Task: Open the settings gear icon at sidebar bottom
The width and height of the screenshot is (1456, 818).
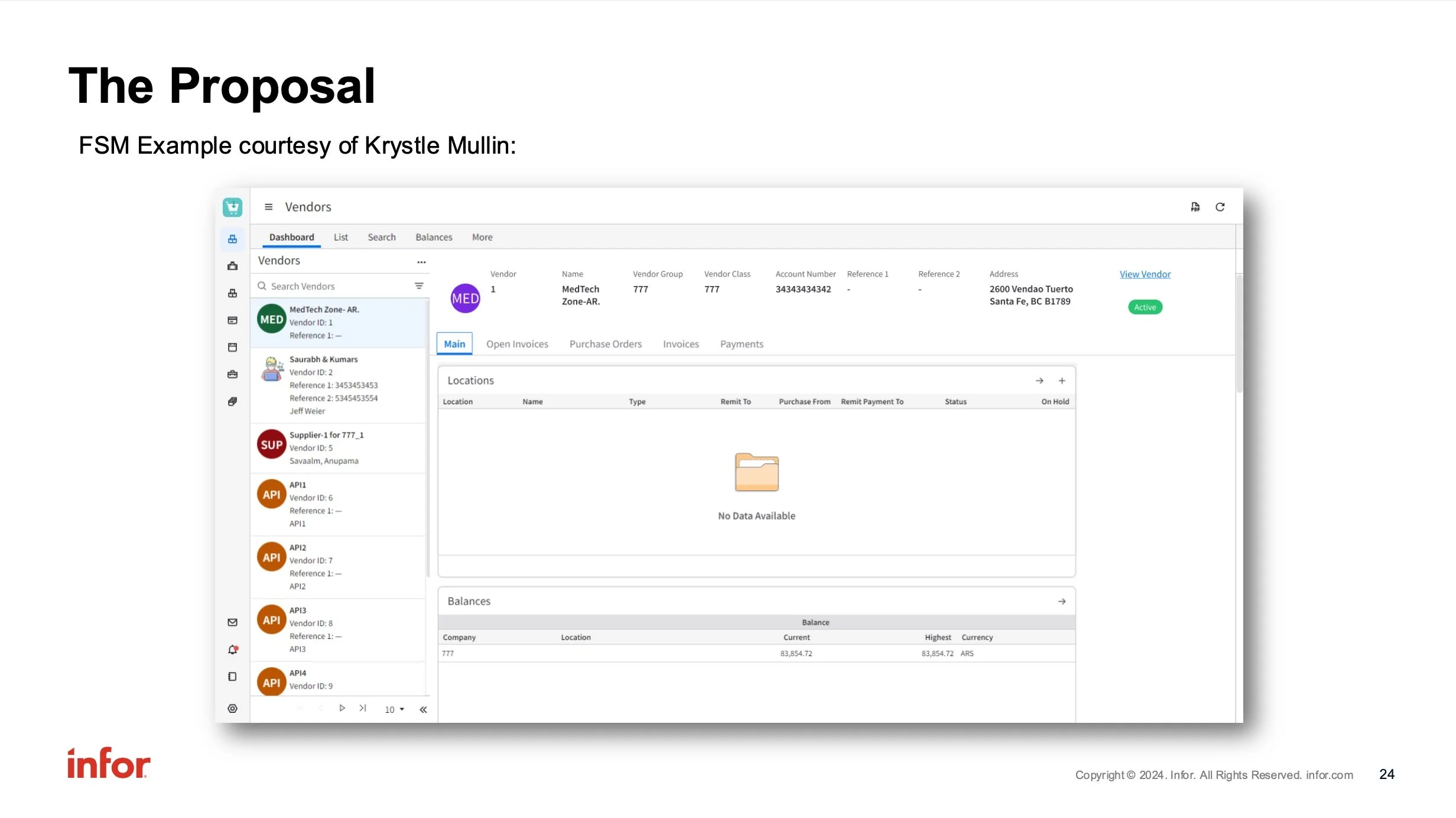Action: (x=232, y=709)
